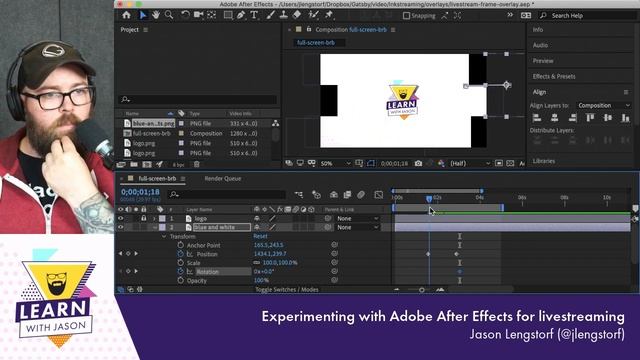Hide the blue and white layer eye icon
This screenshot has height=360, width=640.
point(120,227)
